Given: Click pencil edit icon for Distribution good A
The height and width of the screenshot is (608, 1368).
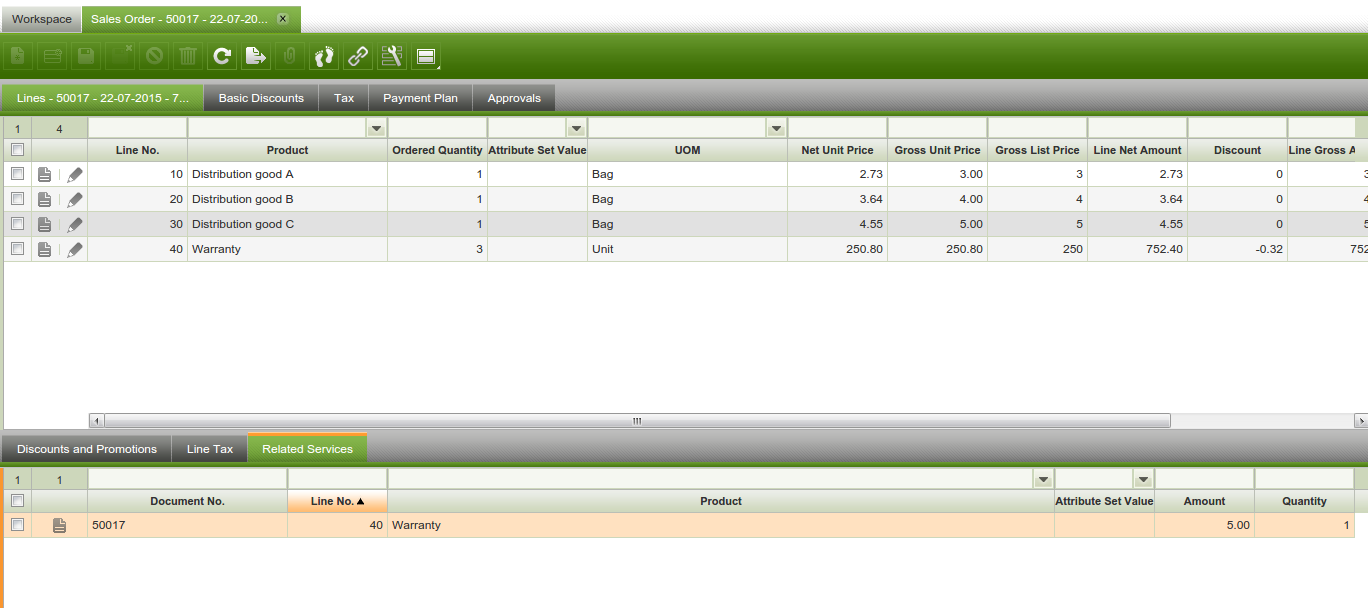Looking at the screenshot, I should pos(75,175).
